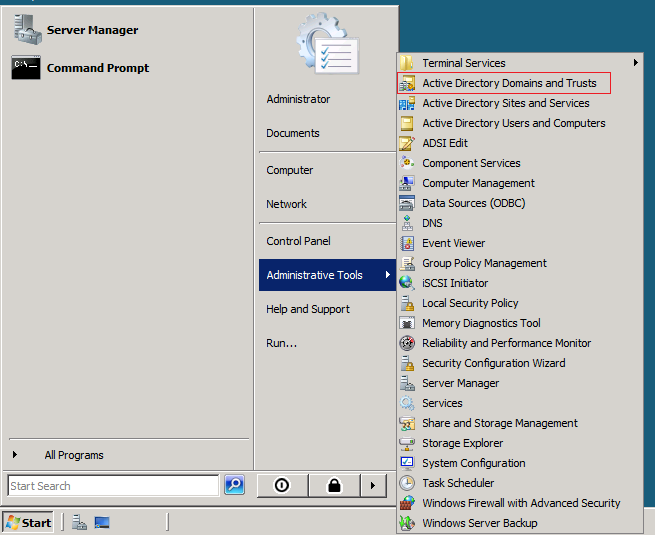Expand the Terminal Services submenu arrow

pos(635,63)
